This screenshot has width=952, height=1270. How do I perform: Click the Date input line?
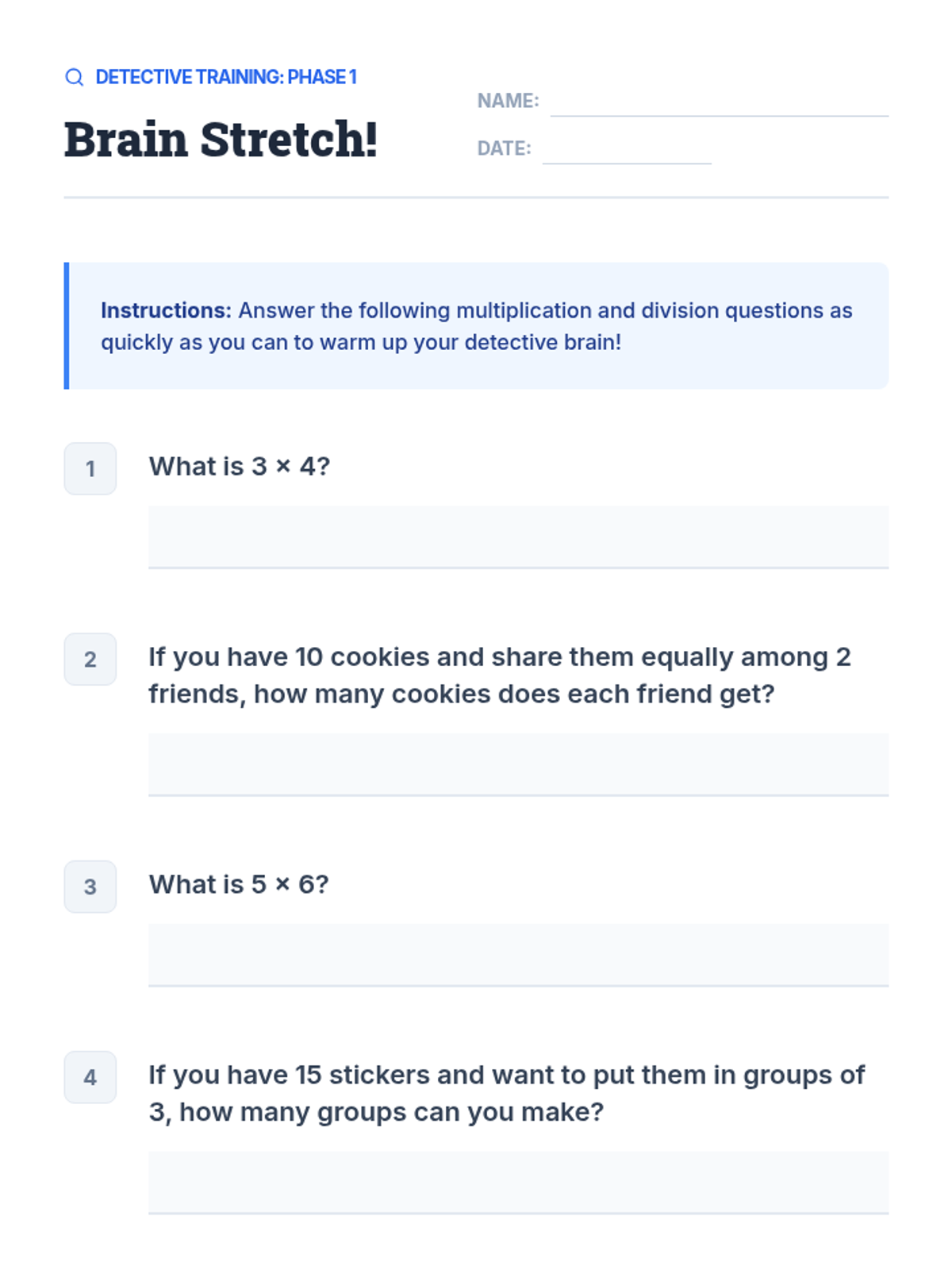click(x=627, y=151)
